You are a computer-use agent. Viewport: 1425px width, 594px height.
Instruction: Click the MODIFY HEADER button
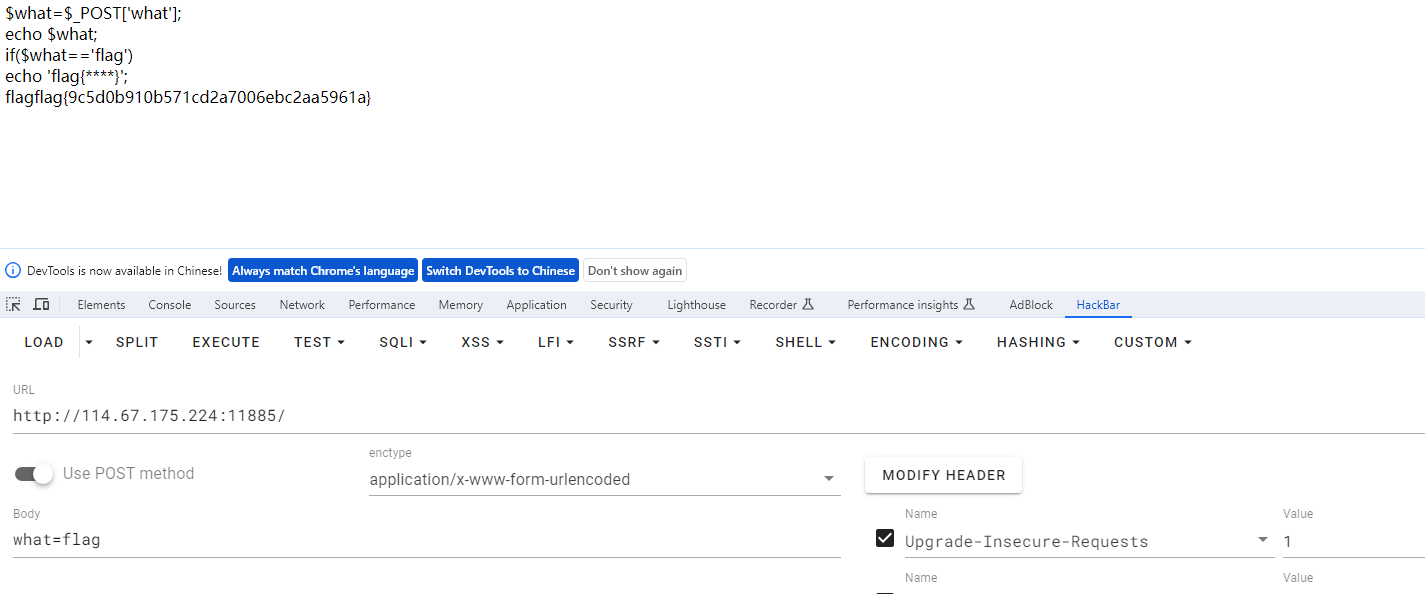(x=943, y=475)
